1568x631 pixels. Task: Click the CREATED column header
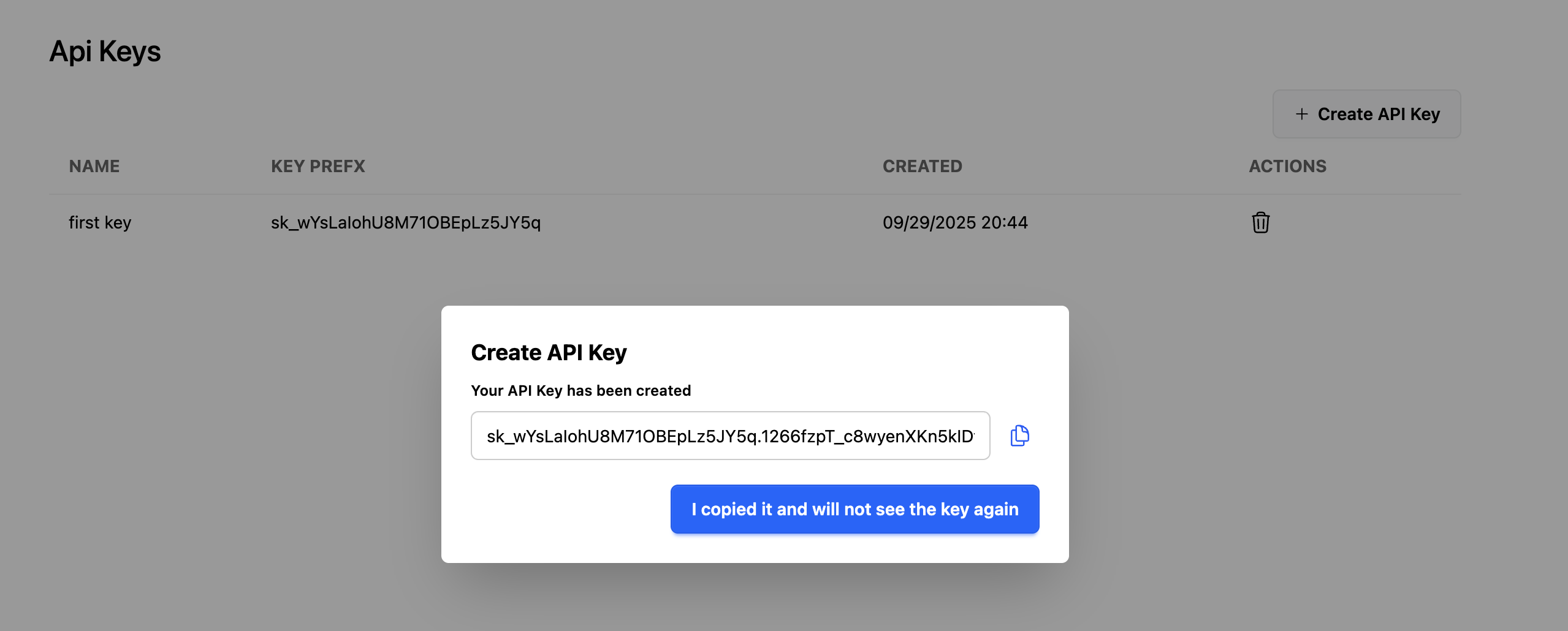point(922,165)
